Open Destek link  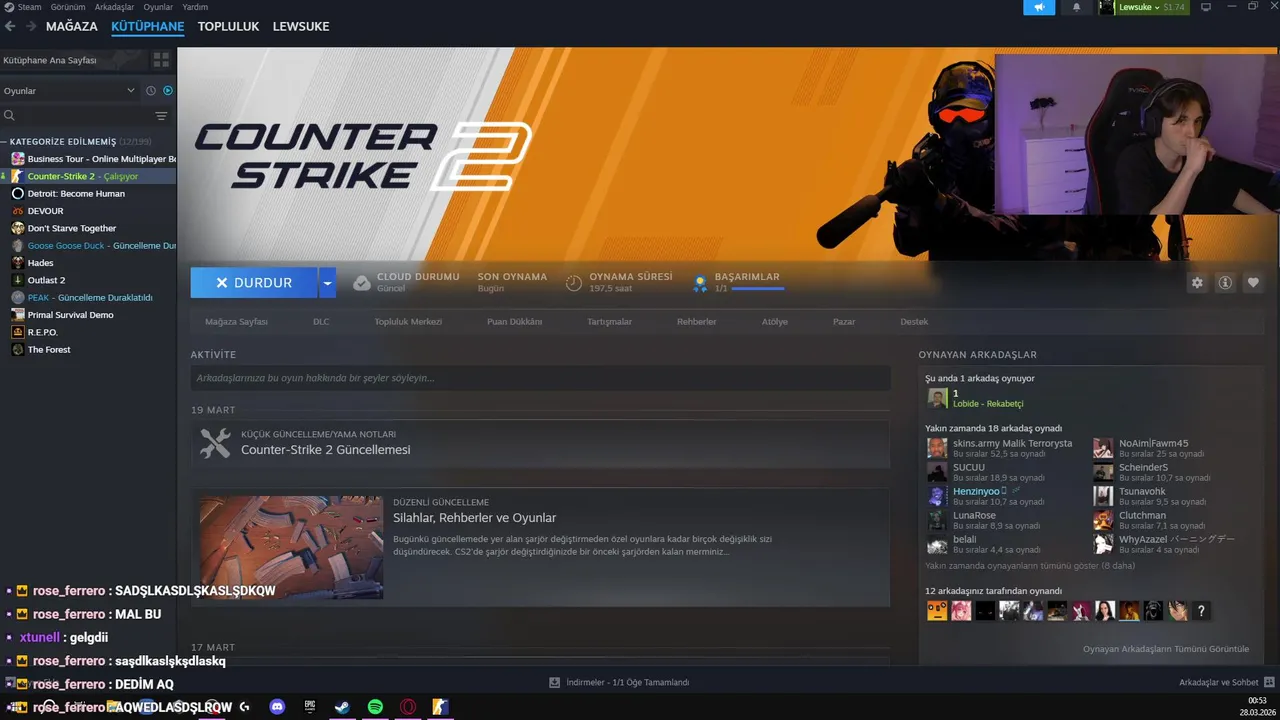(x=914, y=322)
